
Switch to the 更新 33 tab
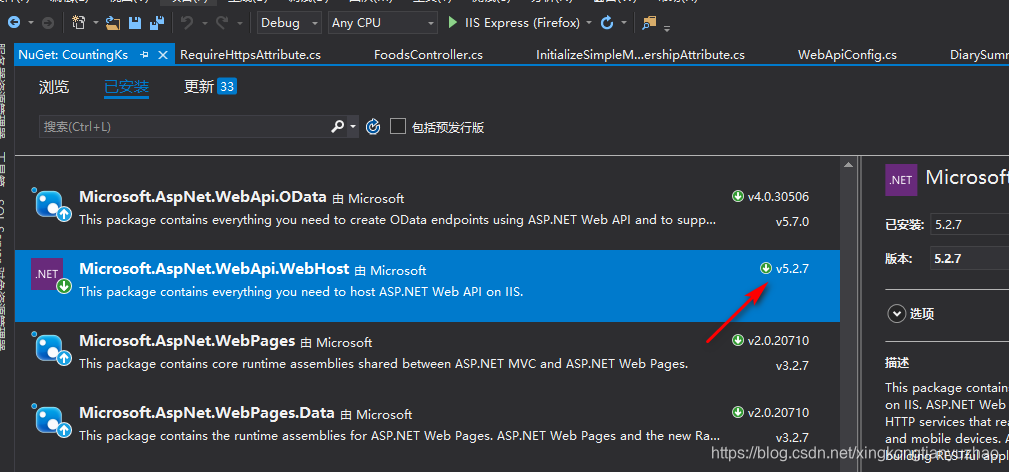(210, 86)
